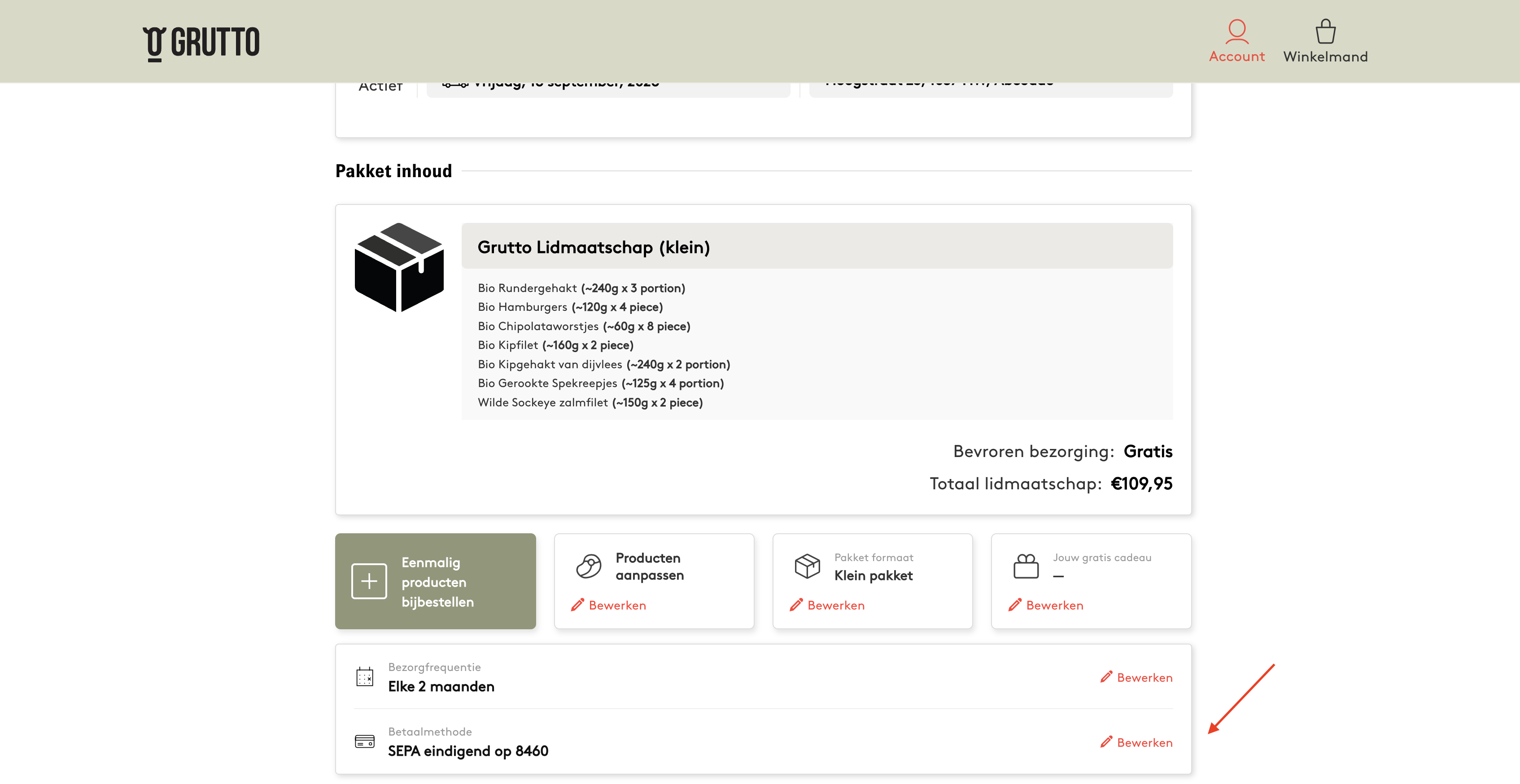Click the Betaalmethode card icon

point(365,741)
